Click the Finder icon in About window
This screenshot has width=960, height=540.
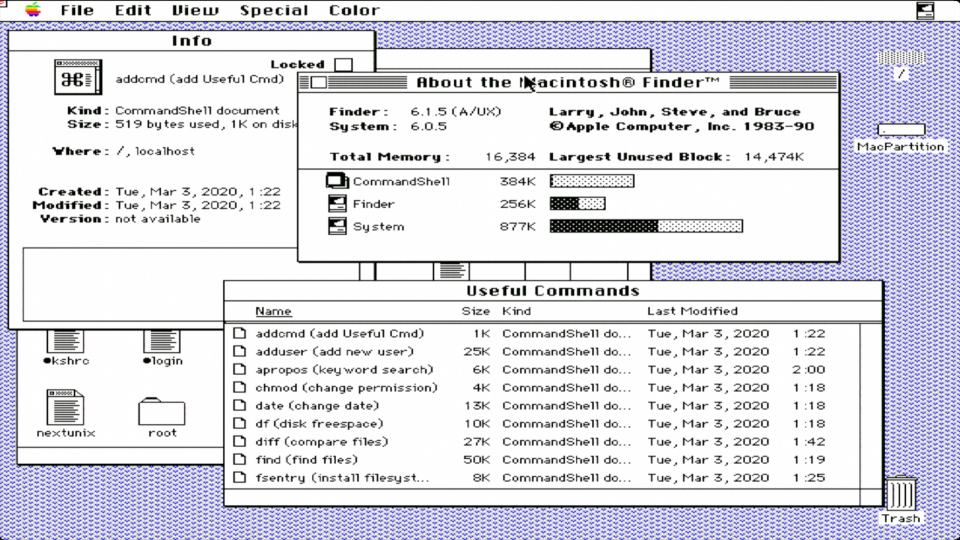tap(337, 203)
